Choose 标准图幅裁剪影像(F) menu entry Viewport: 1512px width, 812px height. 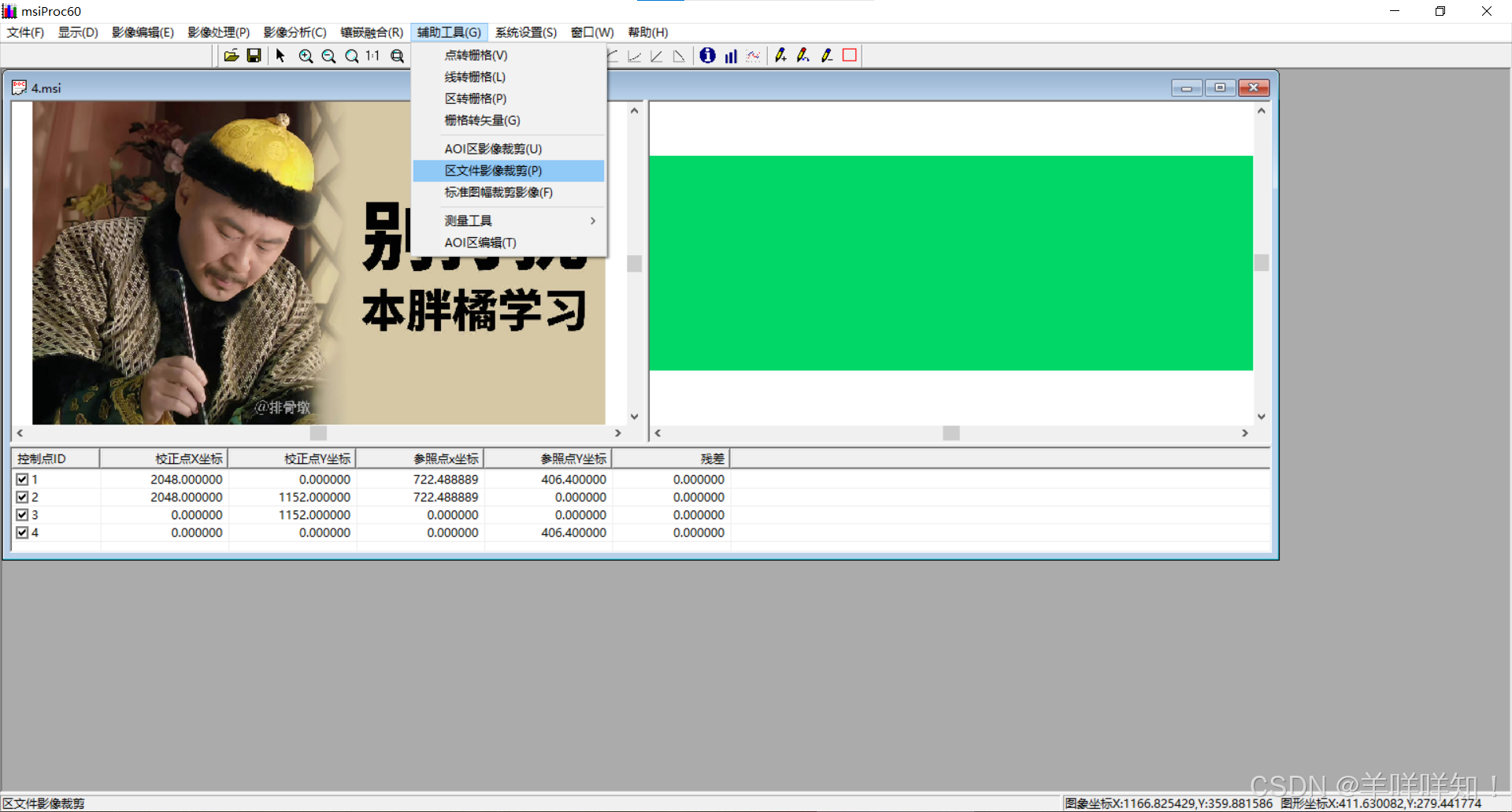(509, 192)
